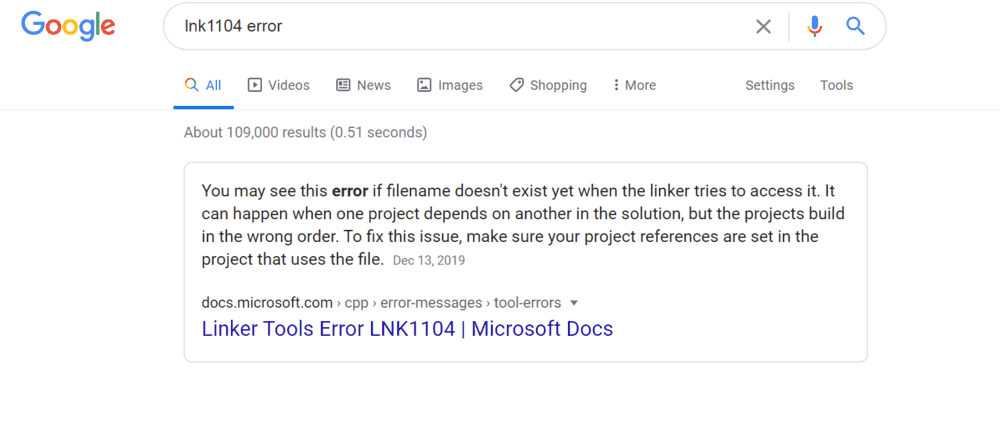Click the blue magnifier search button
The height and width of the screenshot is (427, 1000).
pos(855,27)
